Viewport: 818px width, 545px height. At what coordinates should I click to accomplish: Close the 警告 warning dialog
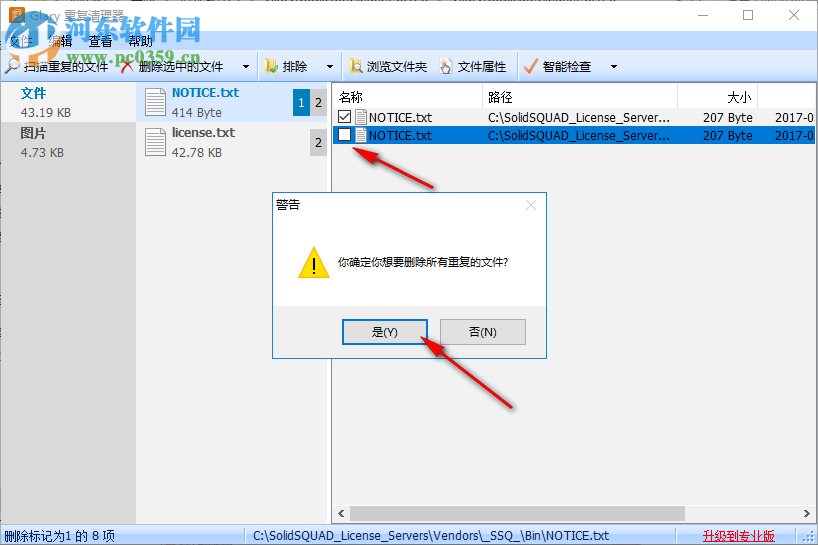531,205
